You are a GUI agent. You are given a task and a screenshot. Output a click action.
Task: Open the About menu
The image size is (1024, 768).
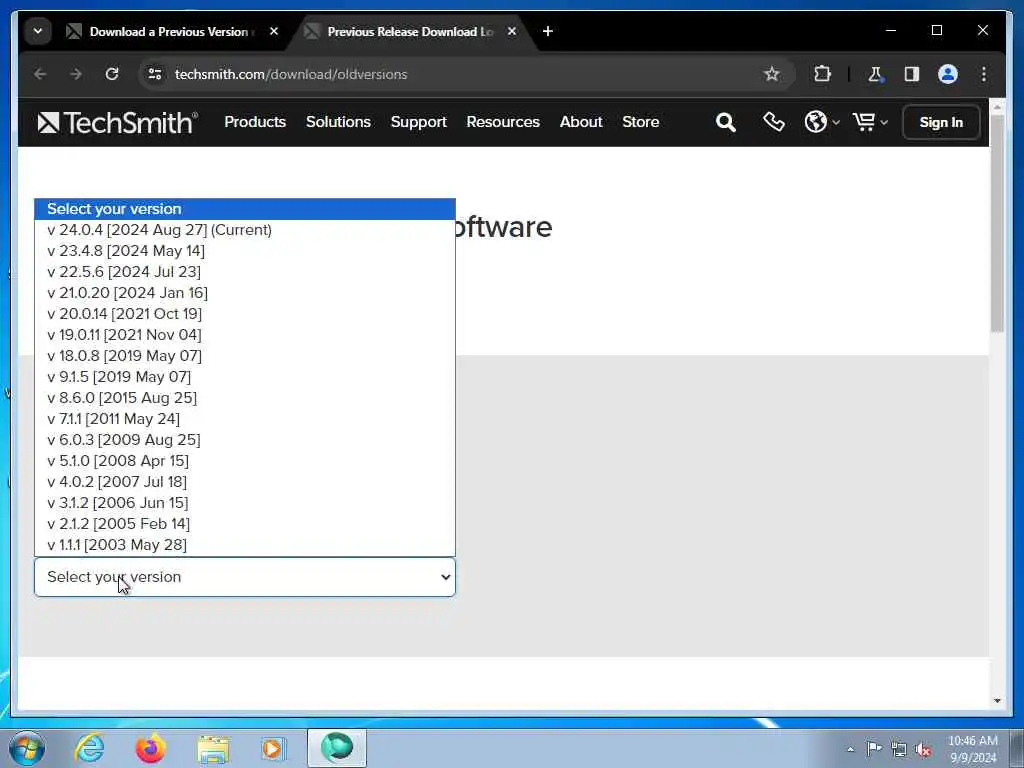[x=581, y=122]
